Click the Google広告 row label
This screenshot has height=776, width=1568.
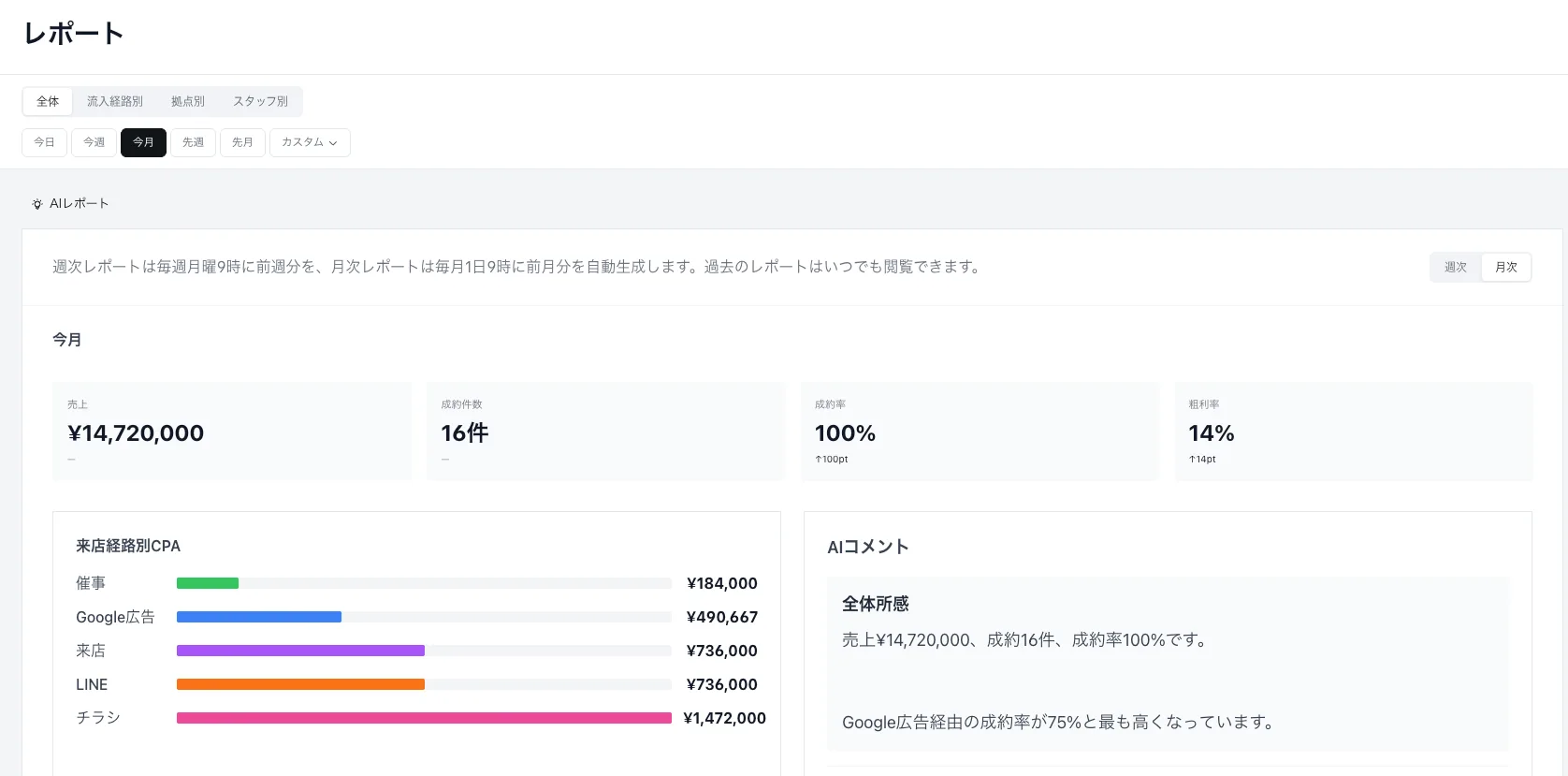[115, 617]
